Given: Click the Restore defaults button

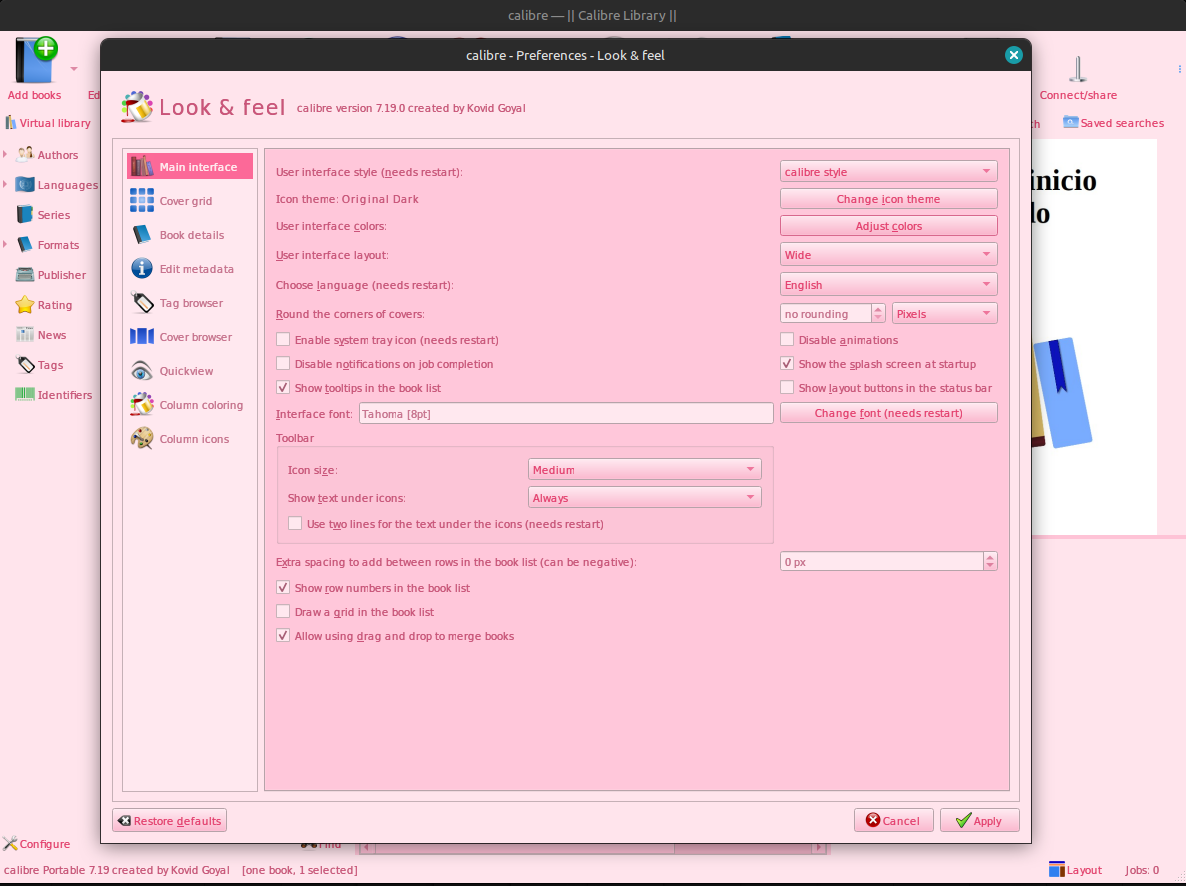Looking at the screenshot, I should (169, 821).
